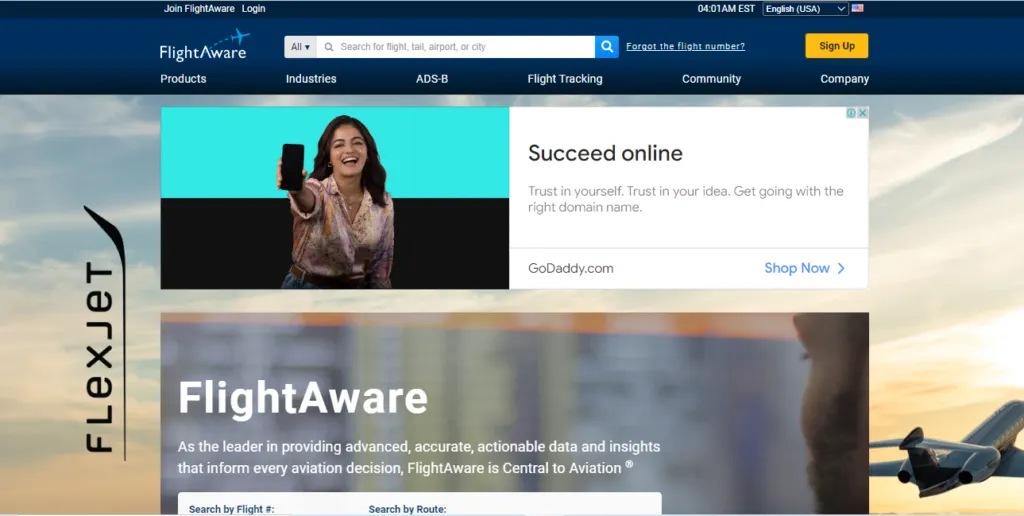Click the large FlightAware hero heading
The image size is (1024, 516).
pyautogui.click(x=303, y=398)
